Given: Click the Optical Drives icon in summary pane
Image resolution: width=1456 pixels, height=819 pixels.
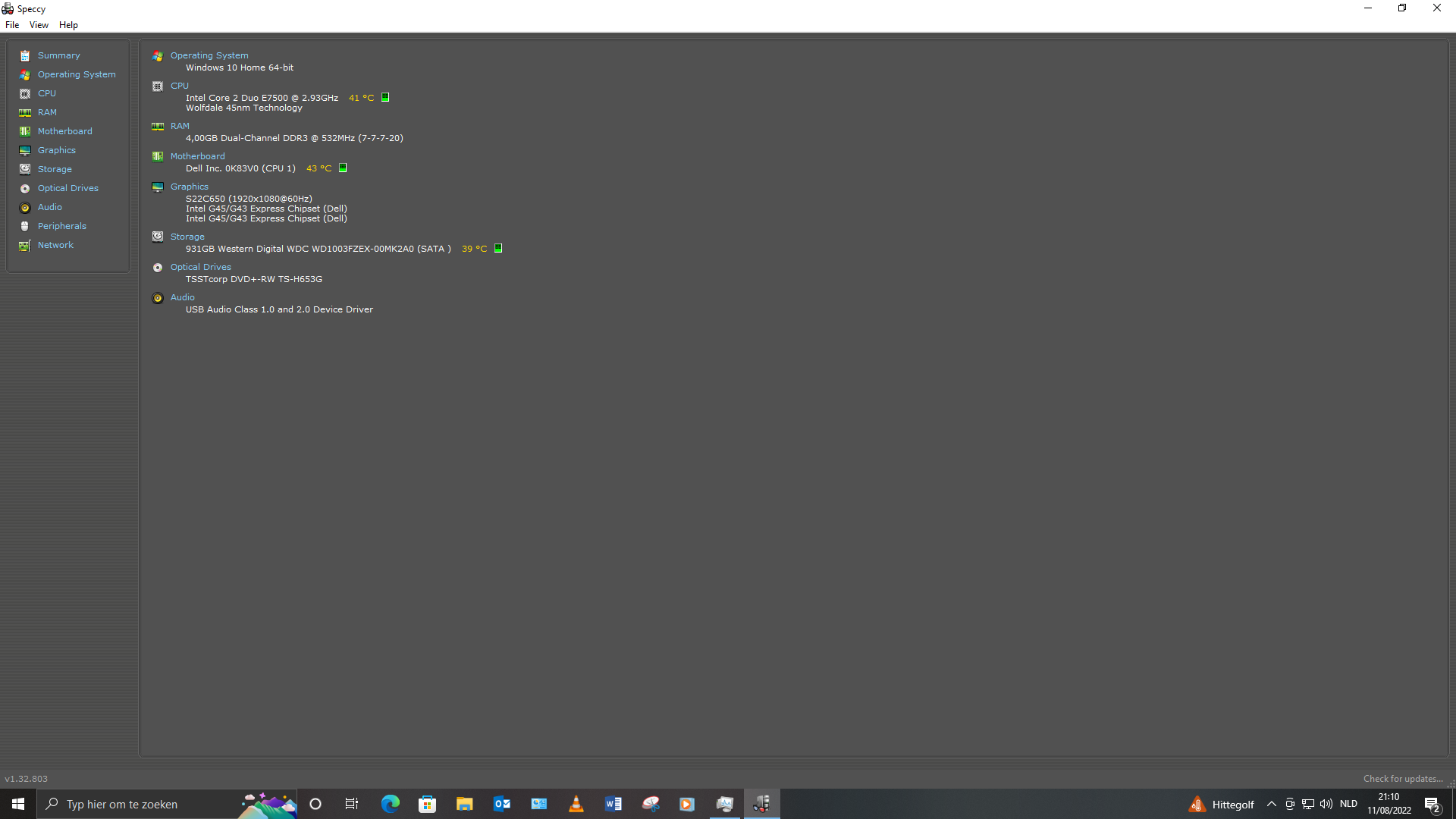Looking at the screenshot, I should 158,267.
